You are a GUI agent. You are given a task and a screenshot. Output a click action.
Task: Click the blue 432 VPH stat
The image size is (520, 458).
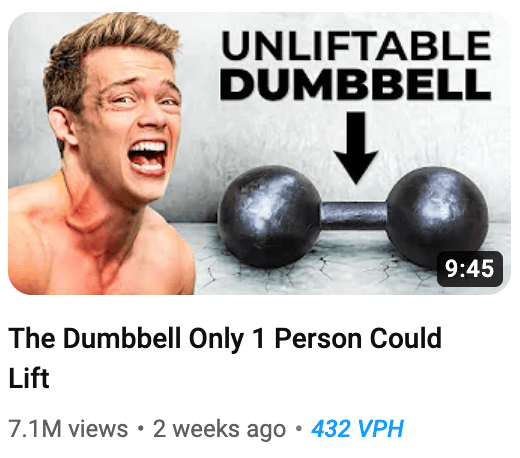[x=357, y=428]
